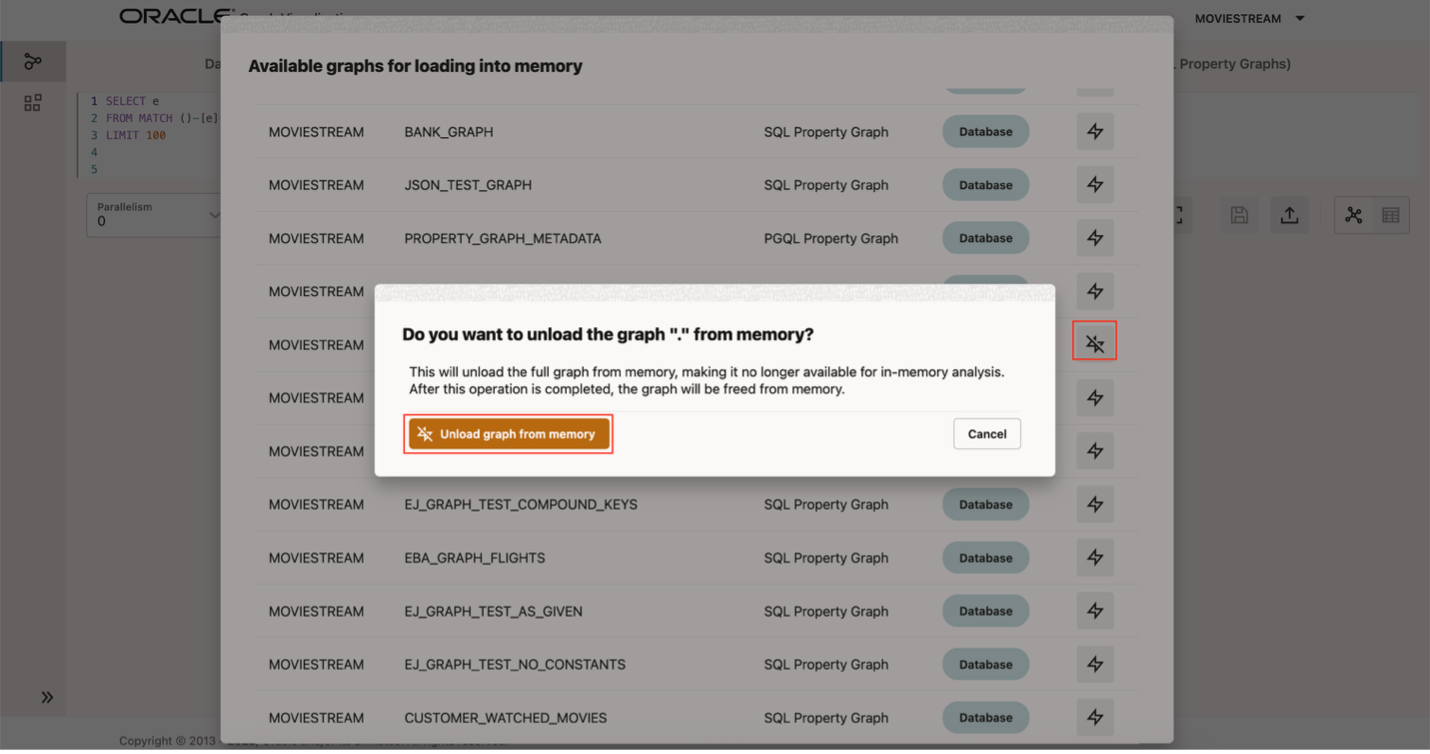Screen dimensions: 1430x754
Task: Load PROPERTY_GRAPH_METADATA with its lightning icon
Action: (1095, 238)
